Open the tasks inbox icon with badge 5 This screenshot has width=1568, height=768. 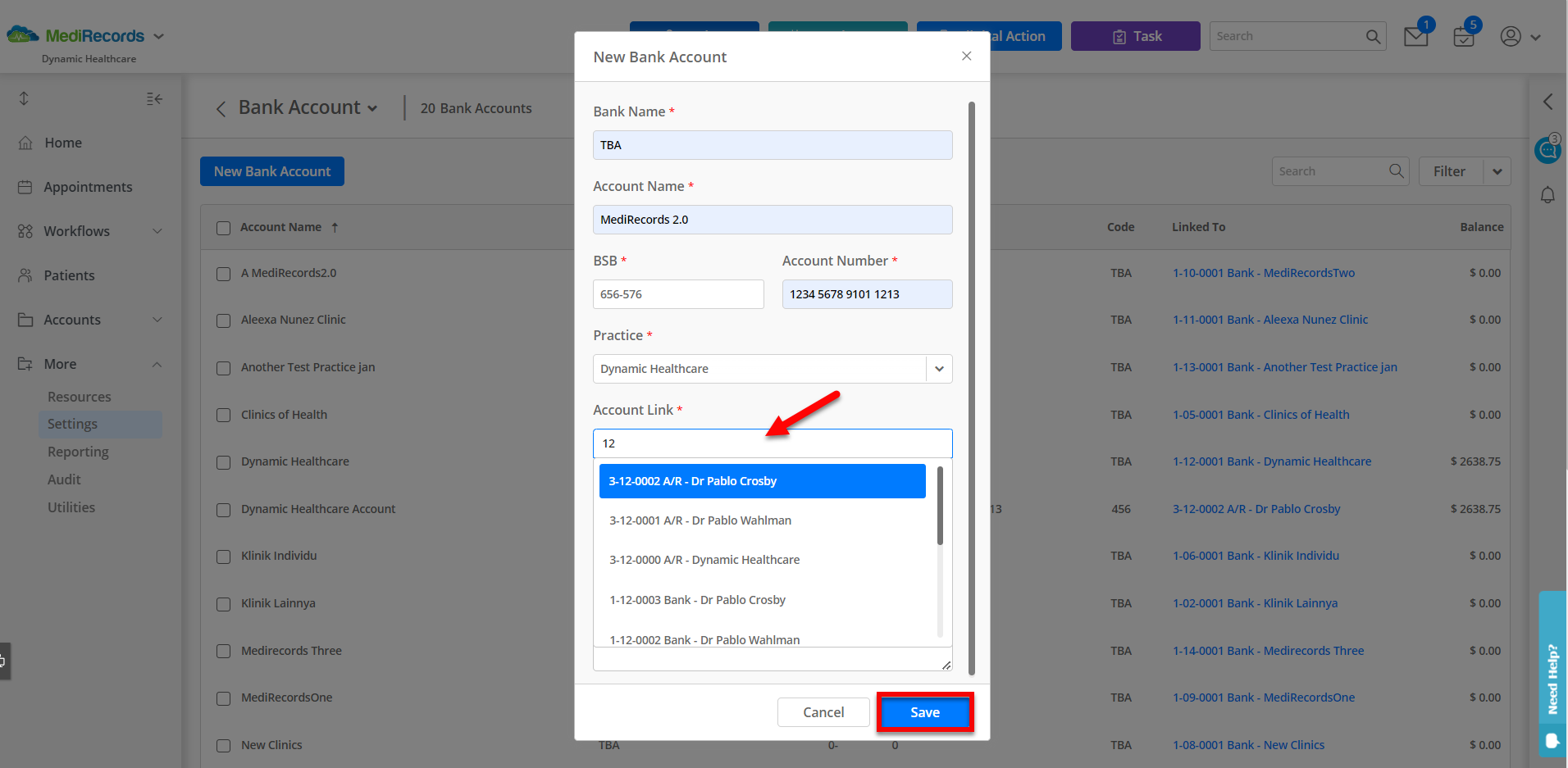tap(1464, 36)
